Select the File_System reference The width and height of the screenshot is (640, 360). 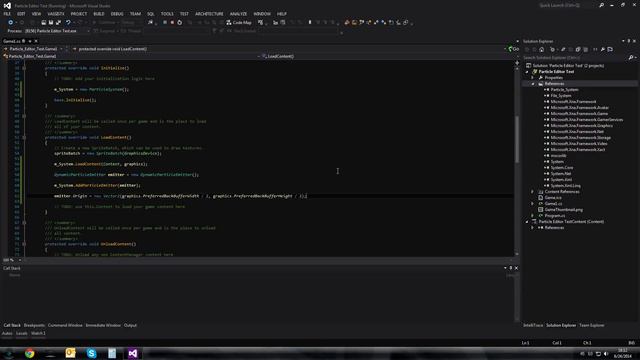[x=561, y=96]
